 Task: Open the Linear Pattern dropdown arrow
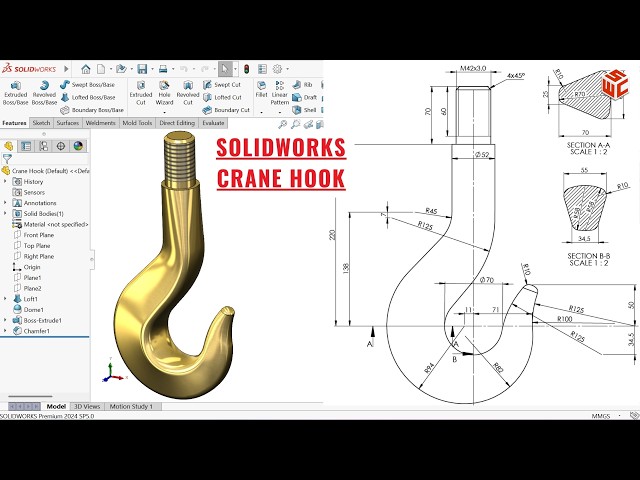pos(280,112)
